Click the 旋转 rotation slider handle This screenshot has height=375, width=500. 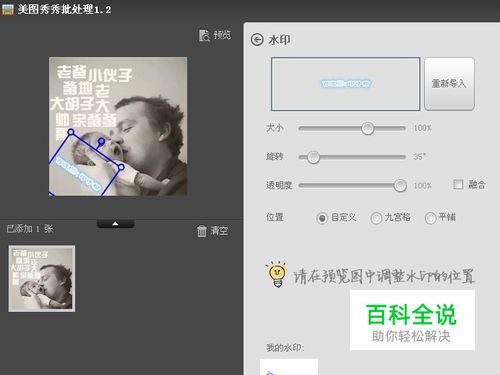[x=313, y=157]
